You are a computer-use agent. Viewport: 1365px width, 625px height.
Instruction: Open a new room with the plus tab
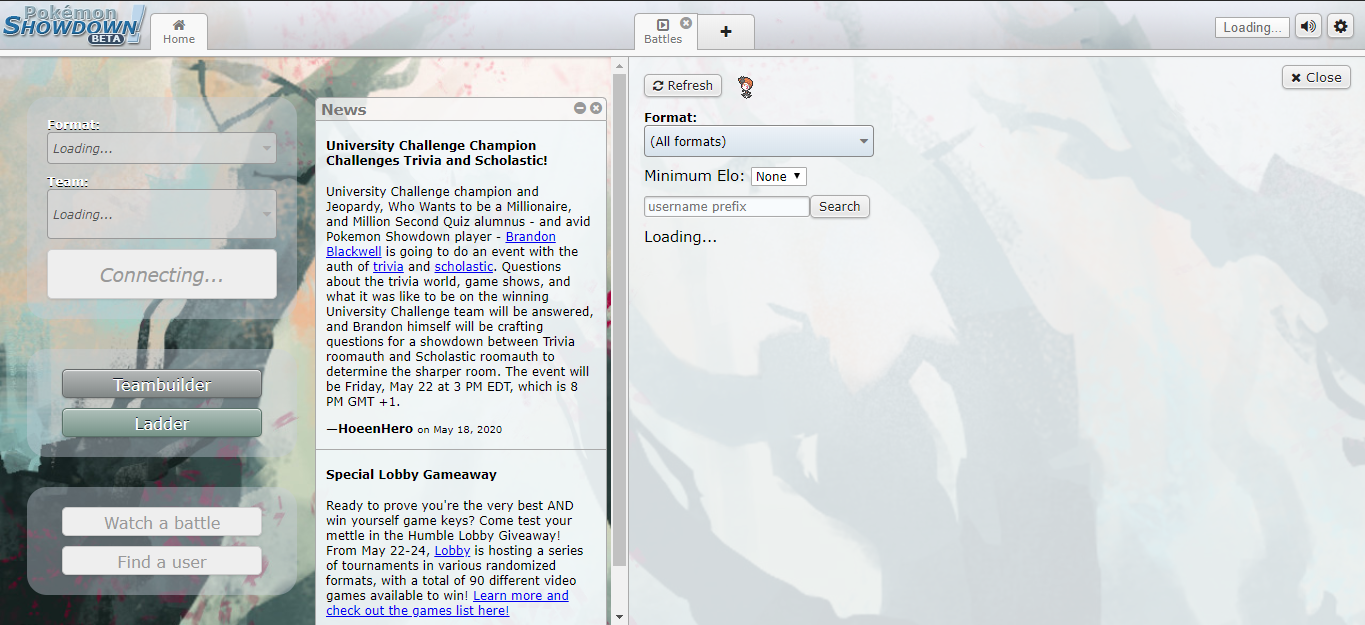pyautogui.click(x=726, y=32)
